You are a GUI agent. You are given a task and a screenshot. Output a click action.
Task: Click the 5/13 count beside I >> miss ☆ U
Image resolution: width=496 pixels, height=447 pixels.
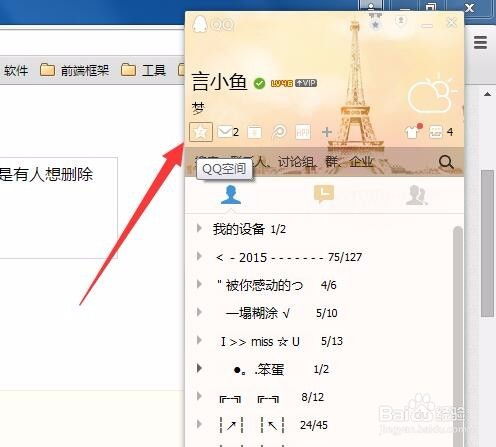point(332,341)
